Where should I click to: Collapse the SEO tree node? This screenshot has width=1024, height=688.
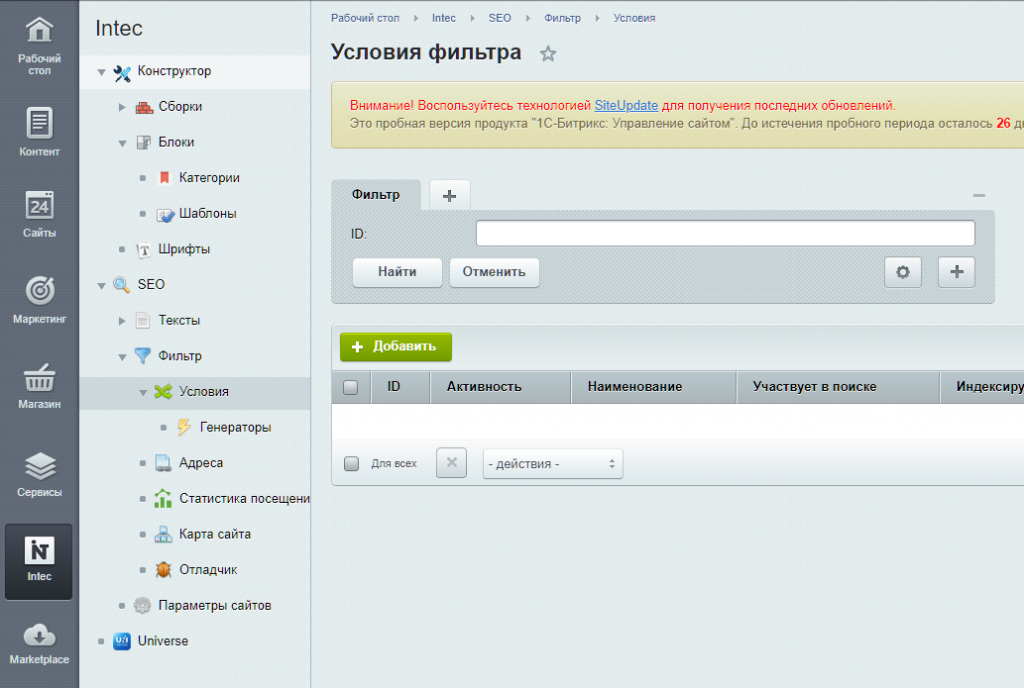click(101, 285)
